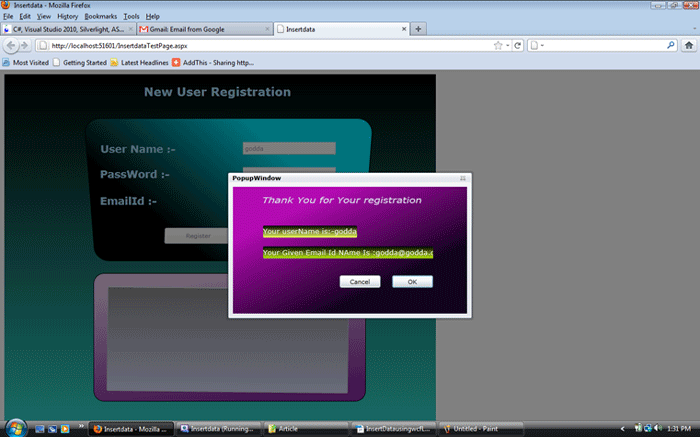Image resolution: width=700 pixels, height=437 pixels.
Task: Open the Bookmarks menu
Action: click(101, 17)
